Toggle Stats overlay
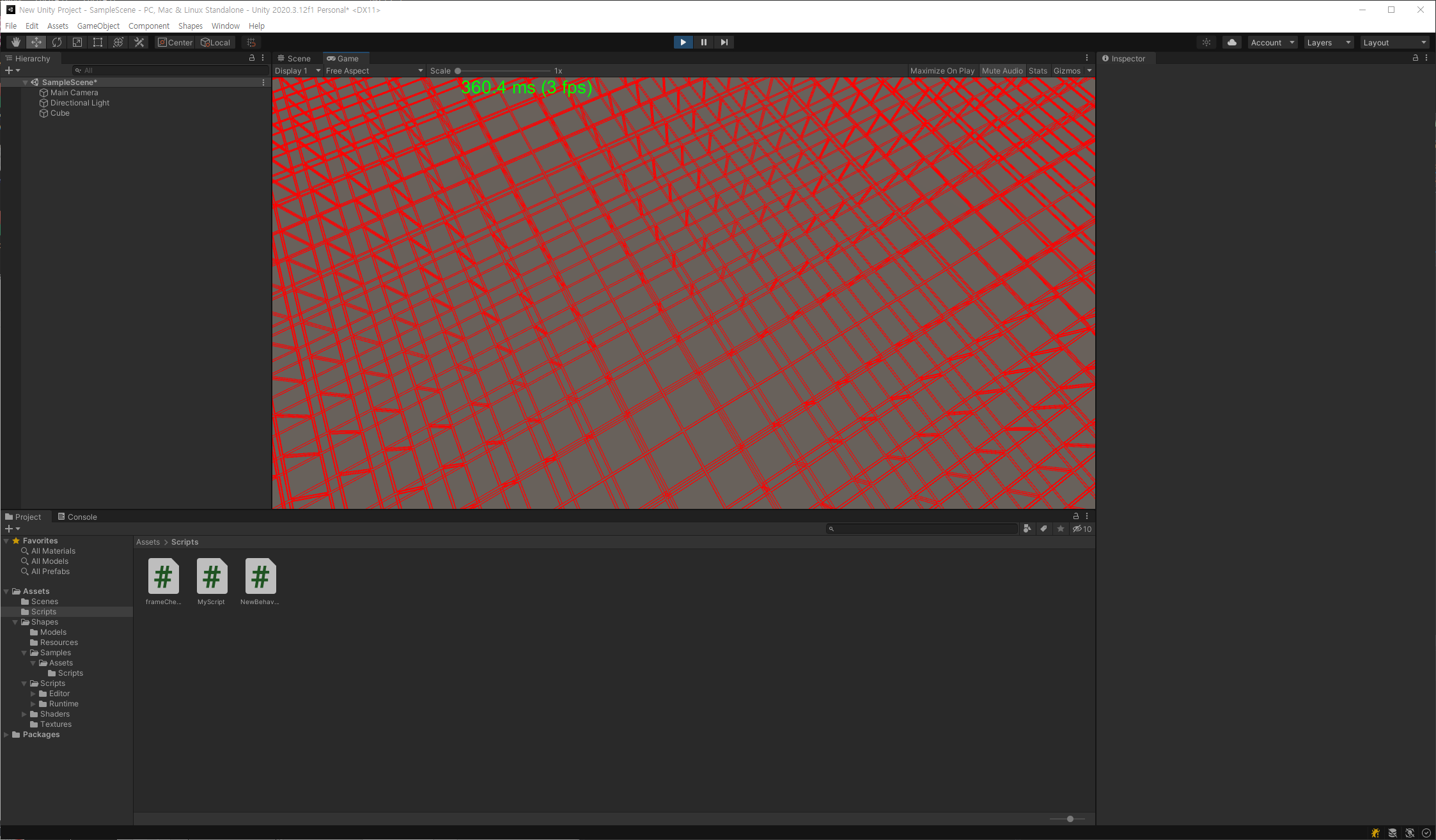1436x840 pixels. 1038,71
